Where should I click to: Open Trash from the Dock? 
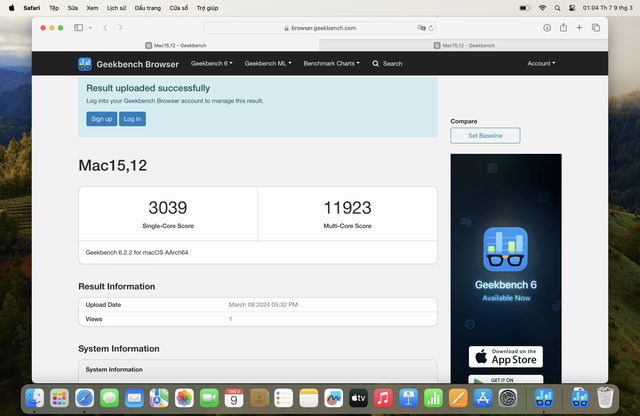tap(605, 398)
